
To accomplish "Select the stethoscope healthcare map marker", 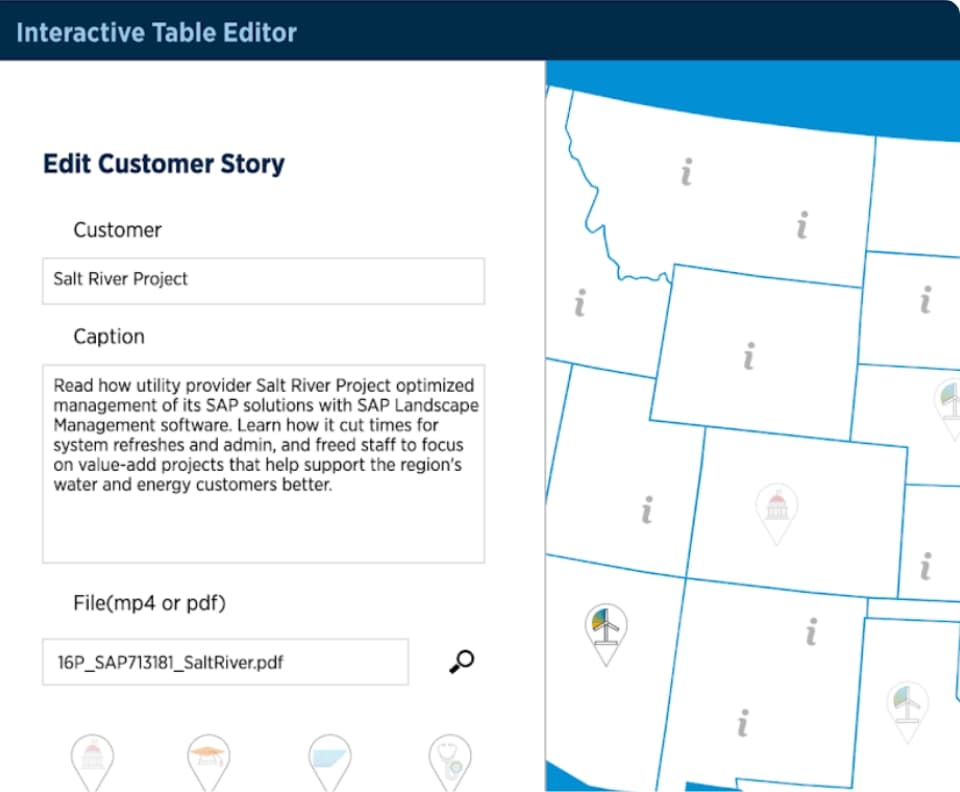I will [448, 760].
